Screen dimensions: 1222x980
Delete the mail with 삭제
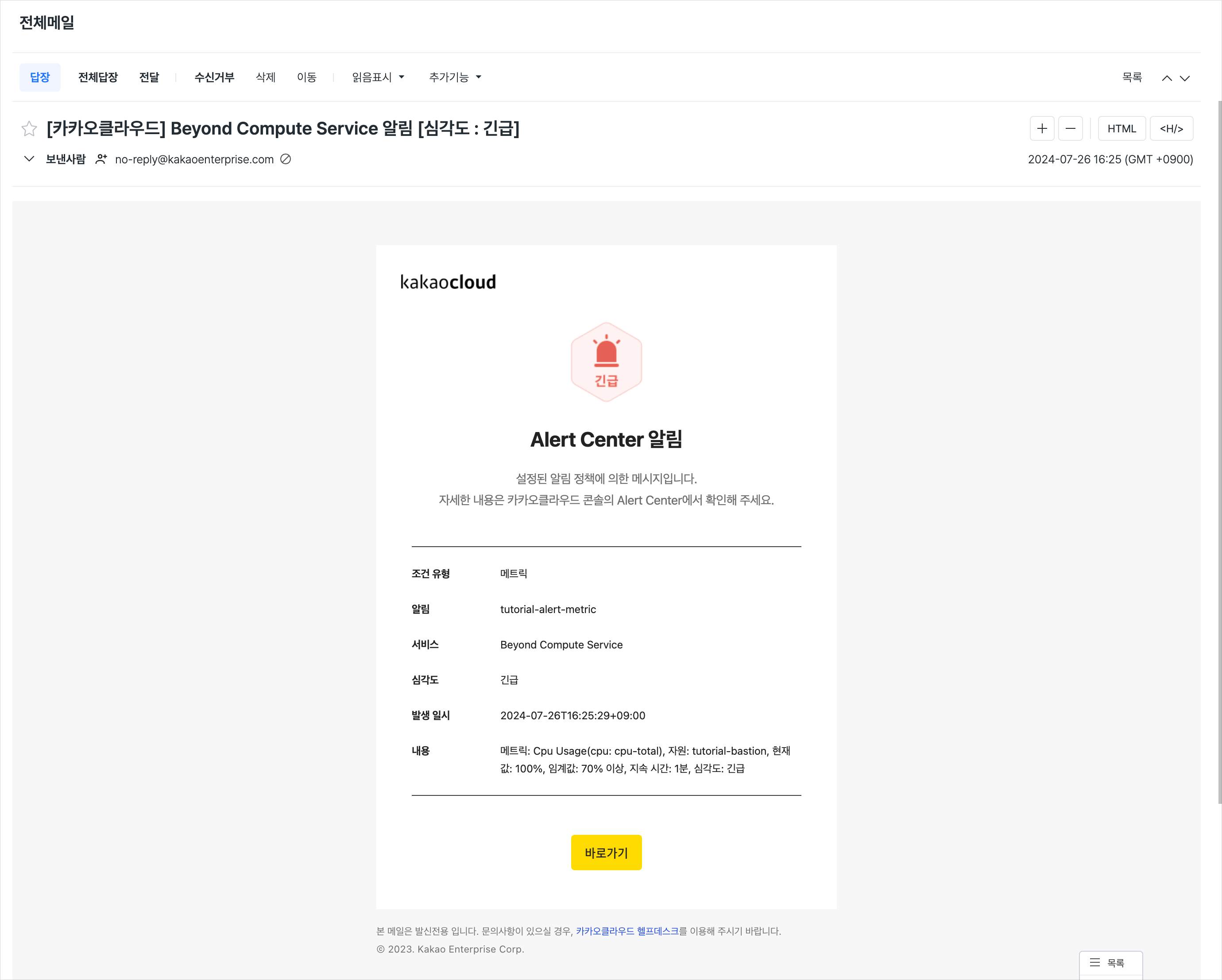click(x=265, y=77)
